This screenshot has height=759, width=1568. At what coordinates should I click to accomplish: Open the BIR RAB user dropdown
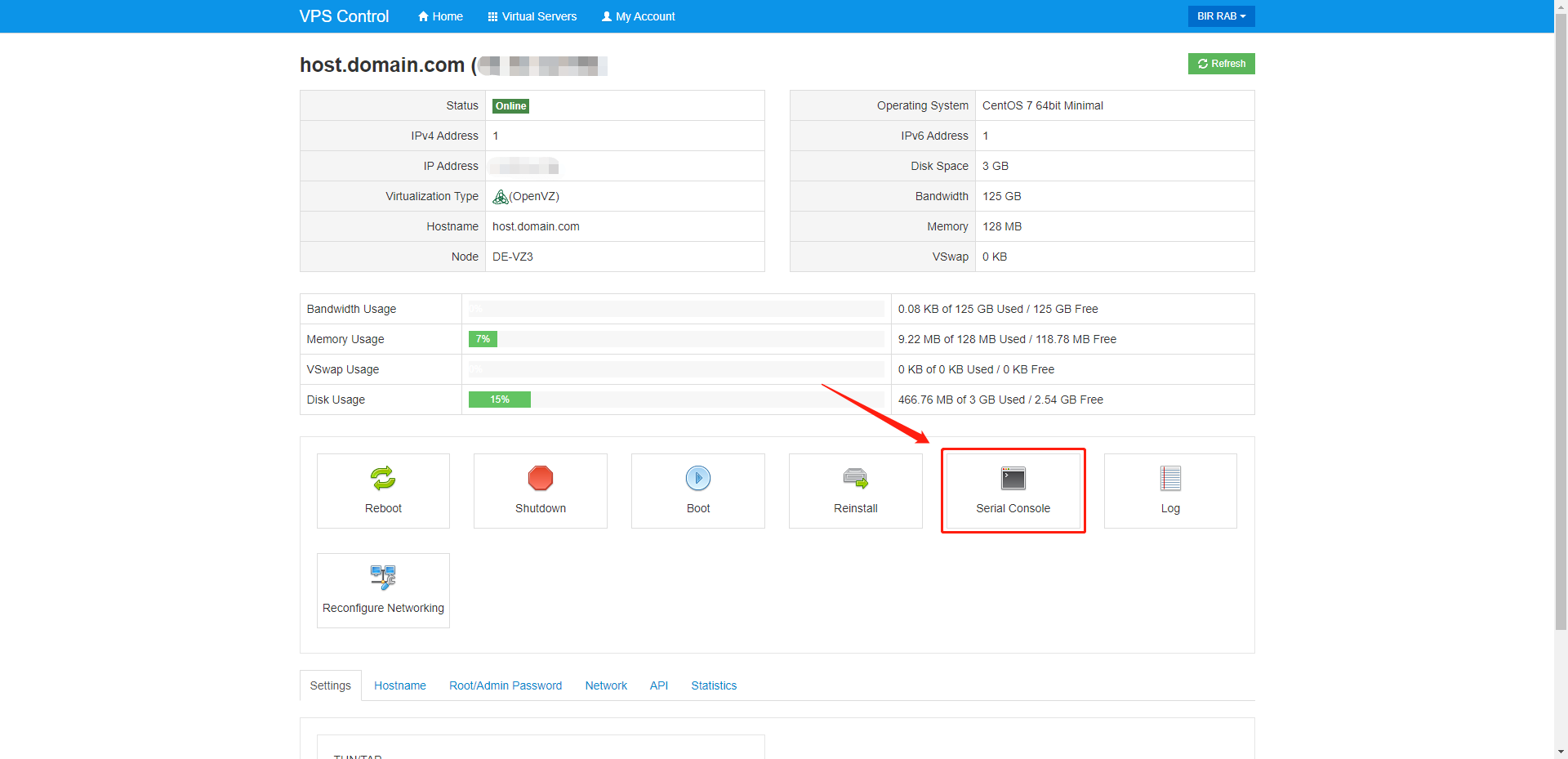coord(1221,16)
